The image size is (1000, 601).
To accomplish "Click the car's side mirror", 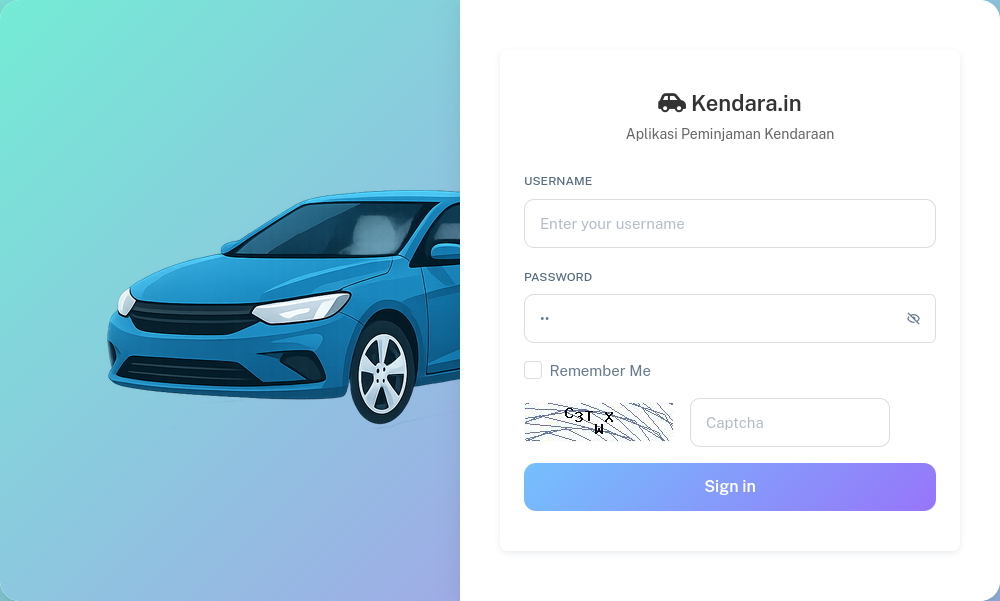I will (x=445, y=251).
